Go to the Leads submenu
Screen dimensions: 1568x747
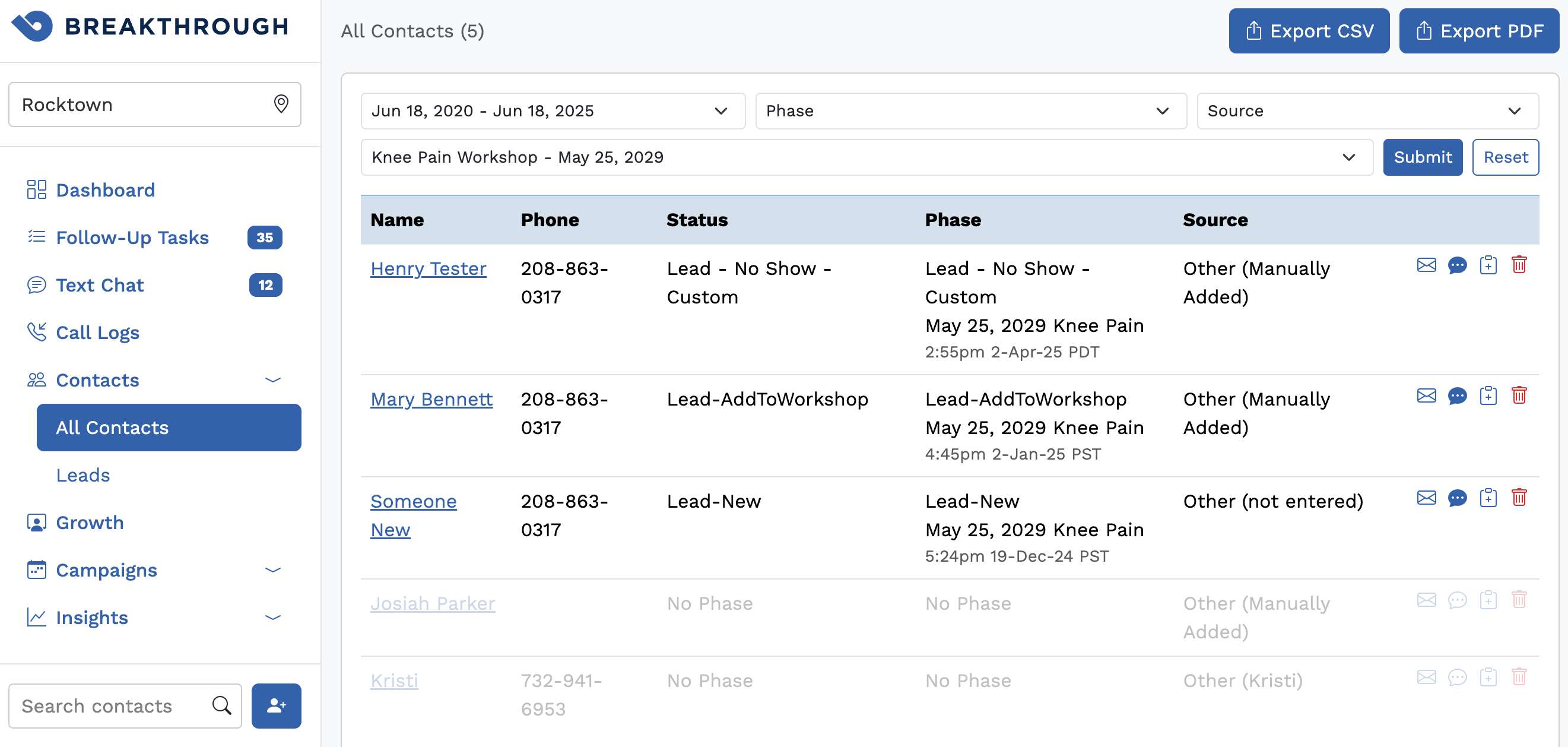tap(82, 475)
